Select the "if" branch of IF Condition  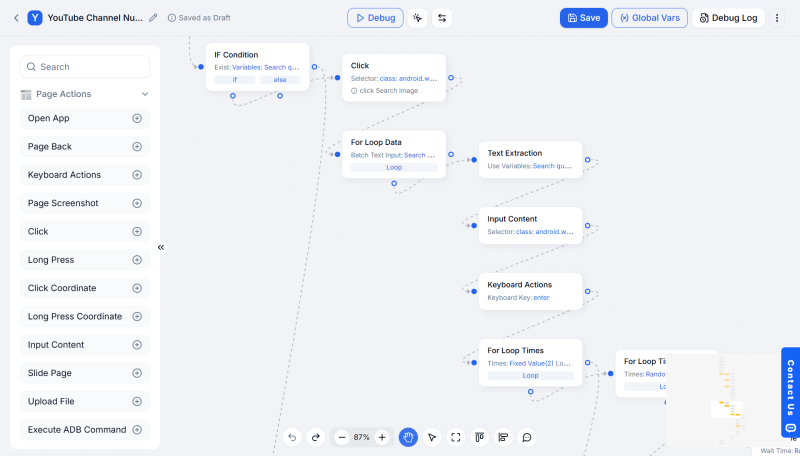(235, 80)
